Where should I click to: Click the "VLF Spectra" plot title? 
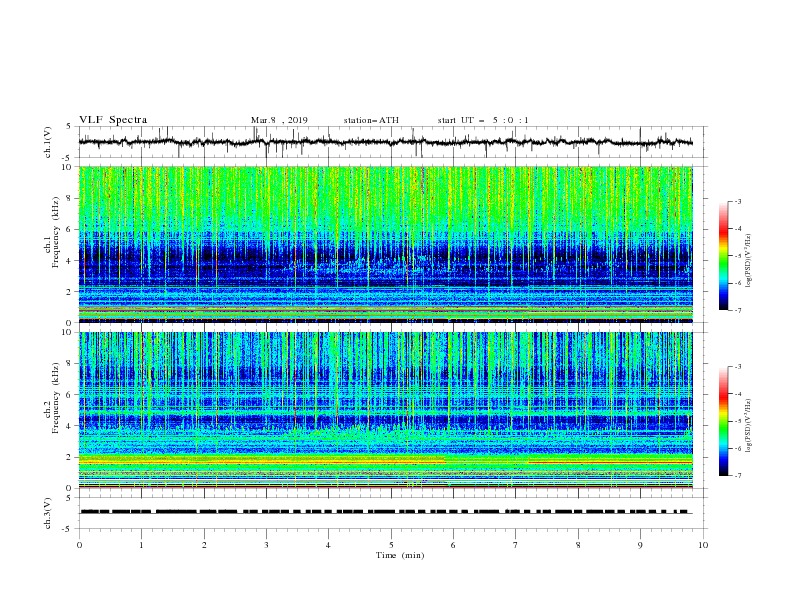click(113, 120)
